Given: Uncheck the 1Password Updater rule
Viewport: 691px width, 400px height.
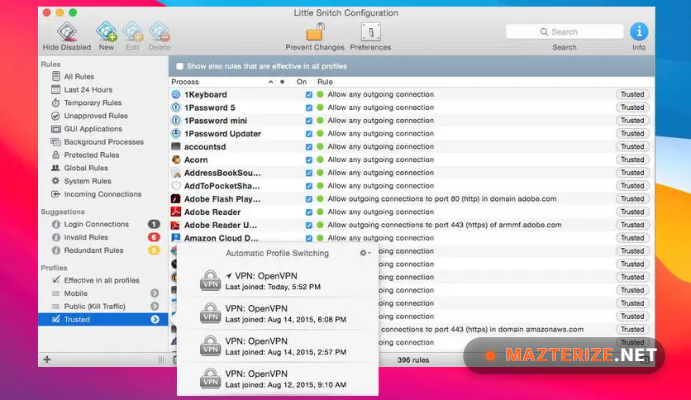Looking at the screenshot, I should tap(309, 134).
